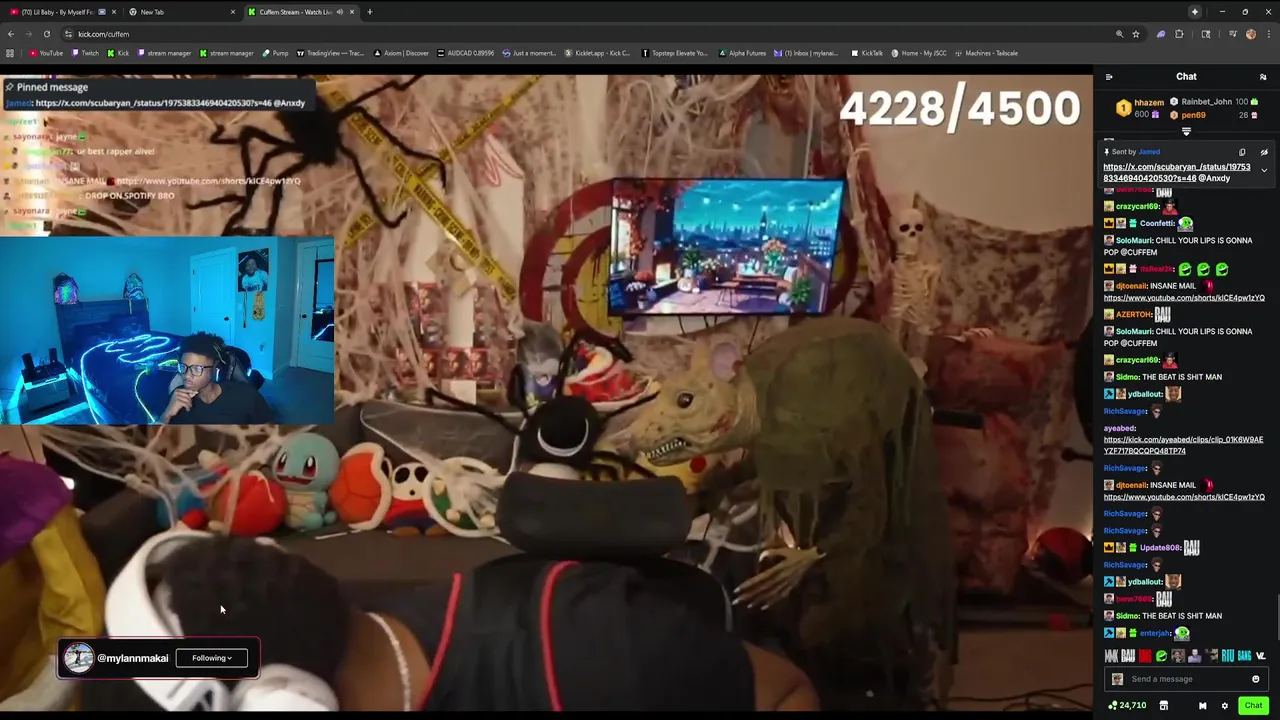
Task: Focus the Send a message input
Action: [1185, 679]
